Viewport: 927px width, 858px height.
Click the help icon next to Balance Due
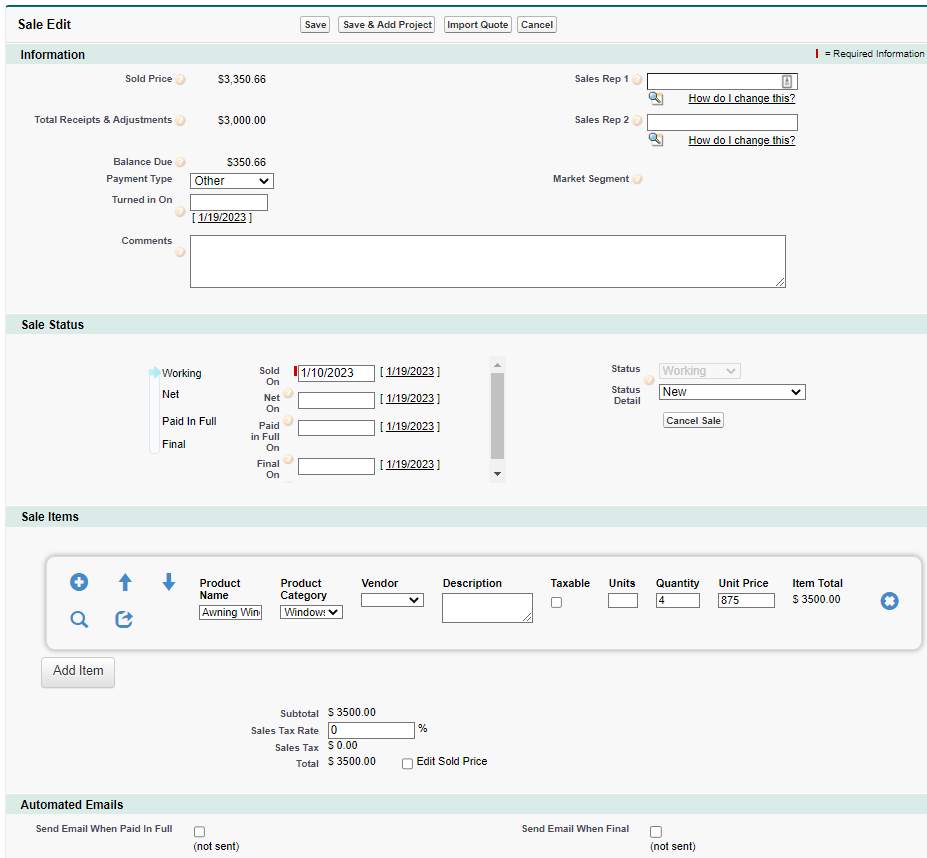point(180,162)
